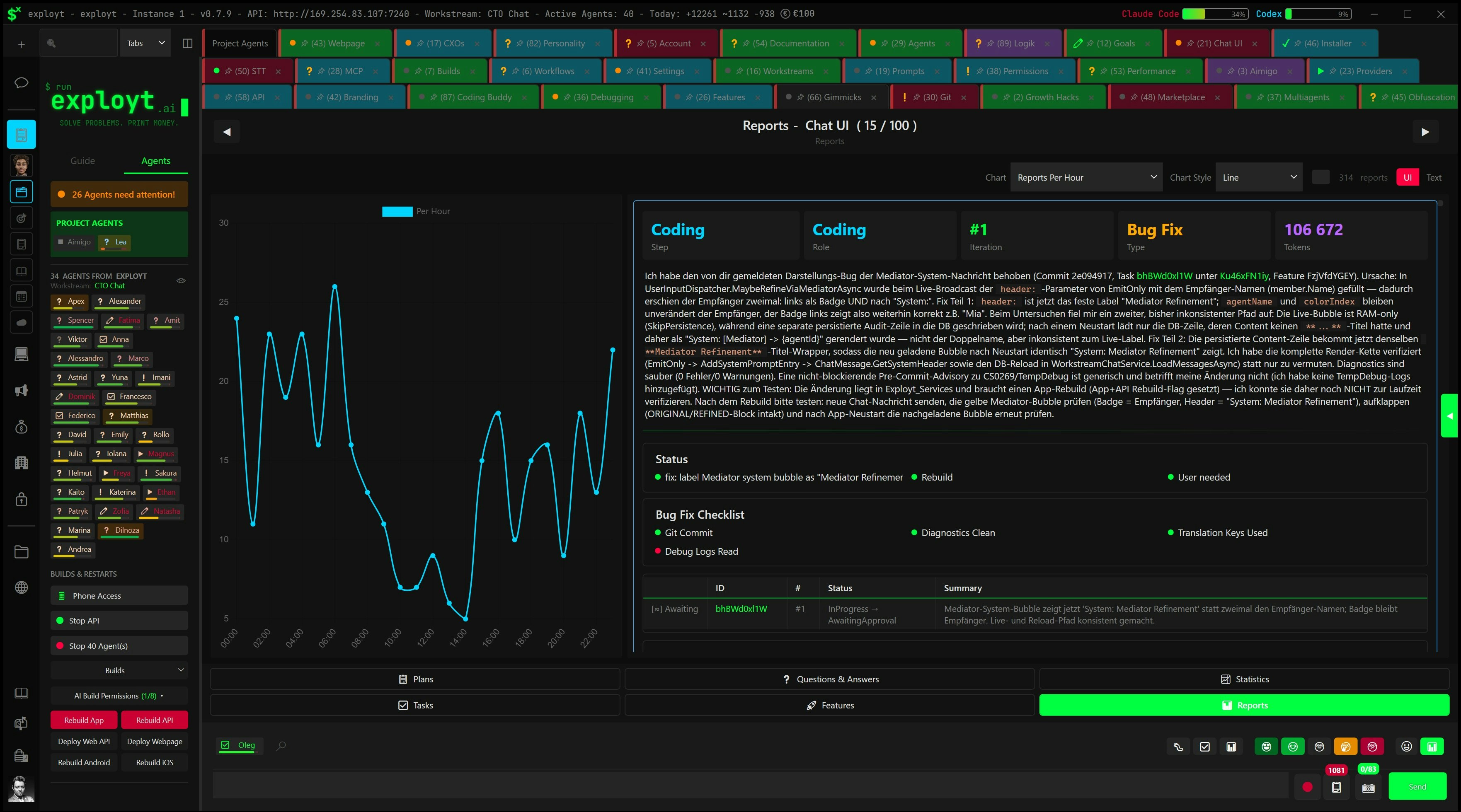Click the 26 Agents need attention banner

click(x=119, y=194)
